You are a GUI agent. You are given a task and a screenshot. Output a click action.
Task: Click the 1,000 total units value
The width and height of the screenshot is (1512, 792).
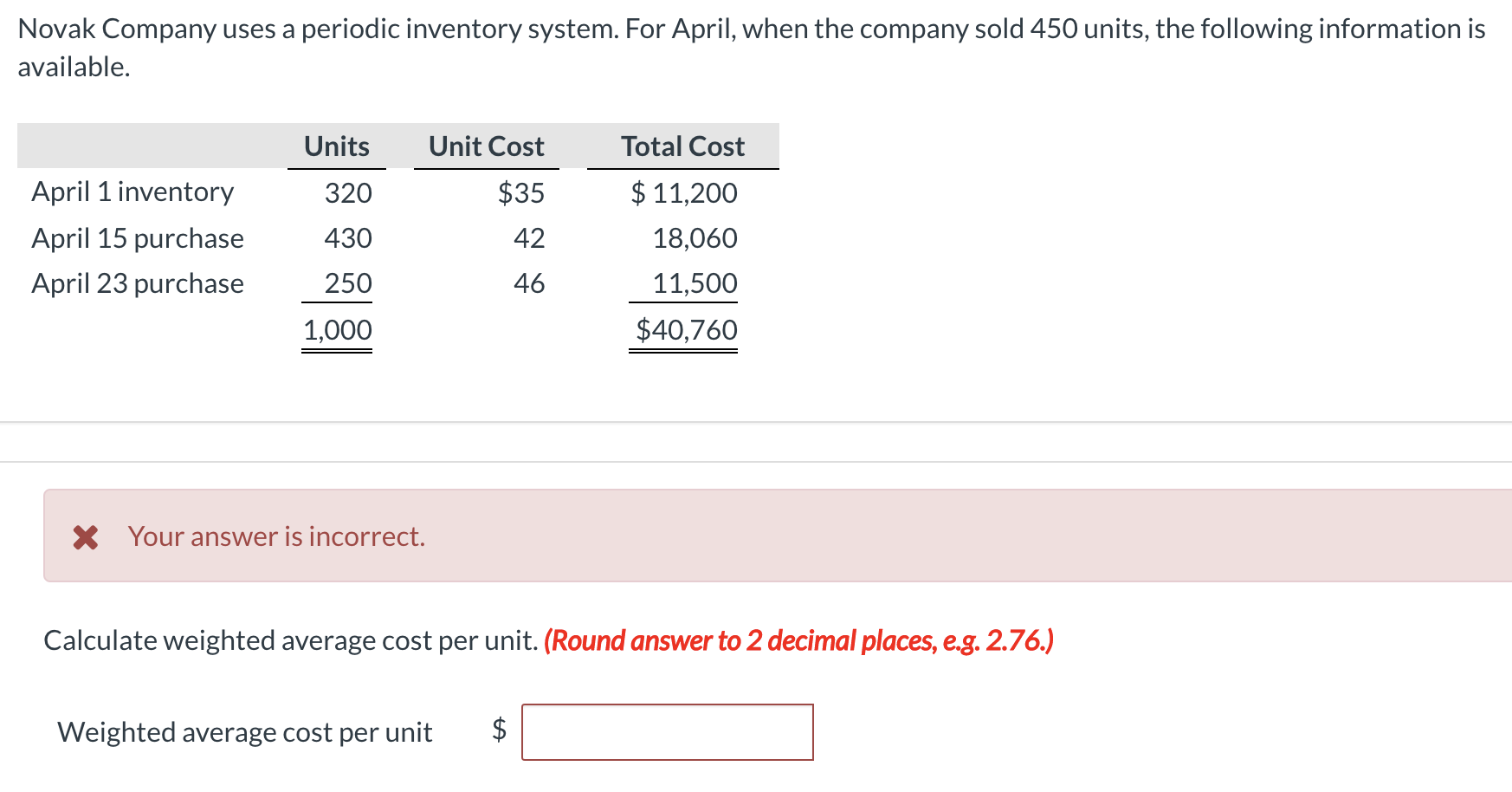[338, 329]
